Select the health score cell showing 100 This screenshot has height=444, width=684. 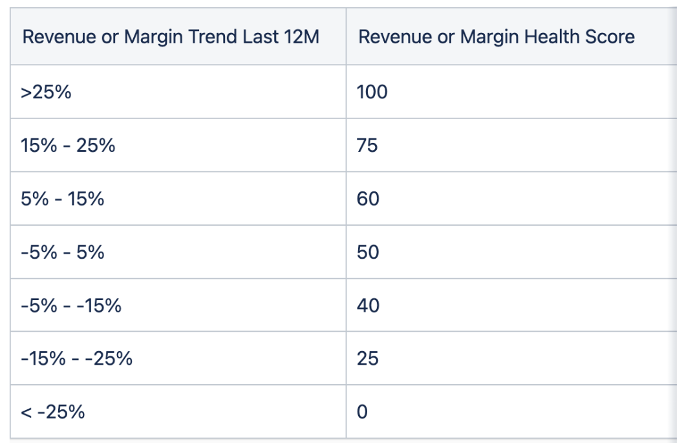pyautogui.click(x=511, y=92)
